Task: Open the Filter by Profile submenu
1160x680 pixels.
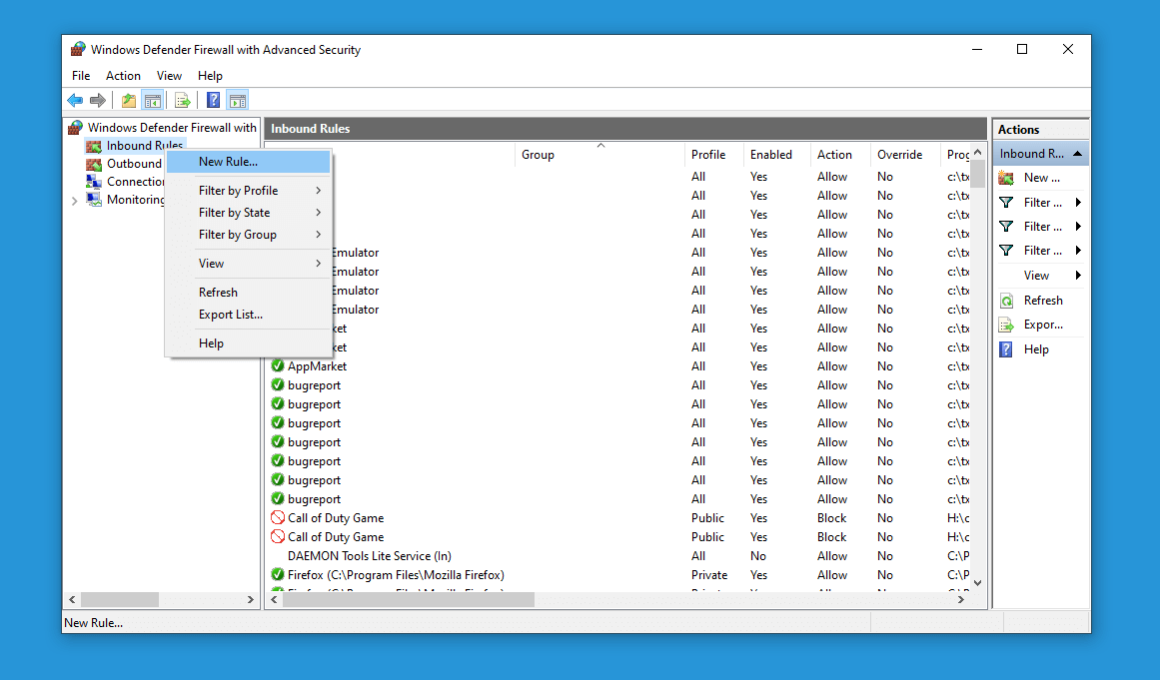Action: click(249, 190)
